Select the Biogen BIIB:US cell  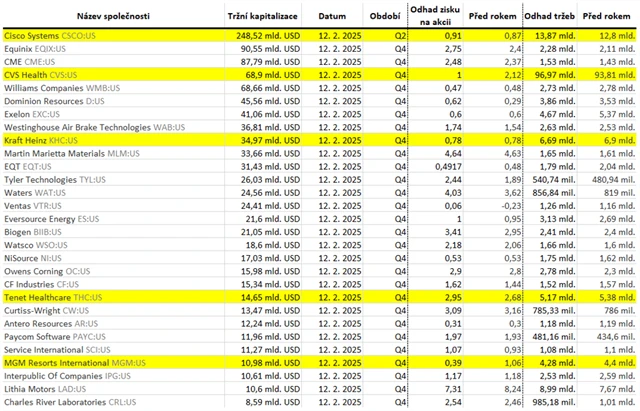pyautogui.click(x=33, y=232)
